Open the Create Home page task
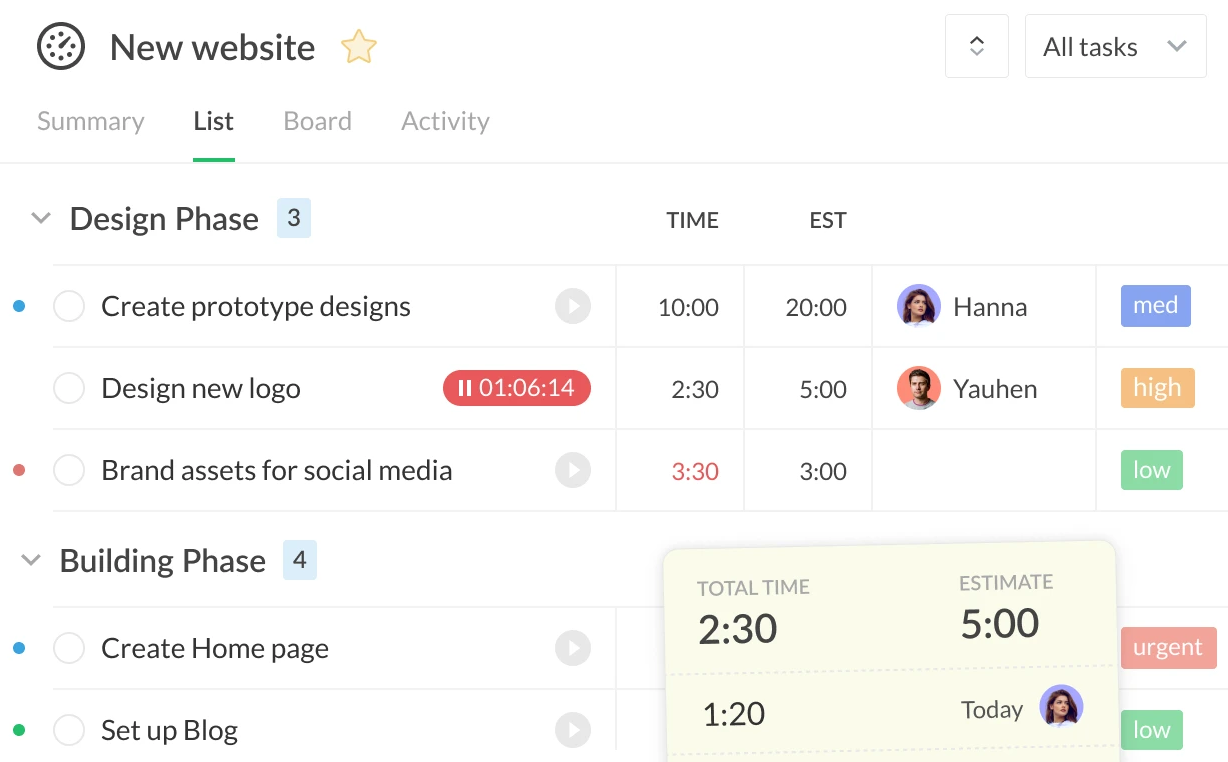The height and width of the screenshot is (762, 1228). (215, 648)
